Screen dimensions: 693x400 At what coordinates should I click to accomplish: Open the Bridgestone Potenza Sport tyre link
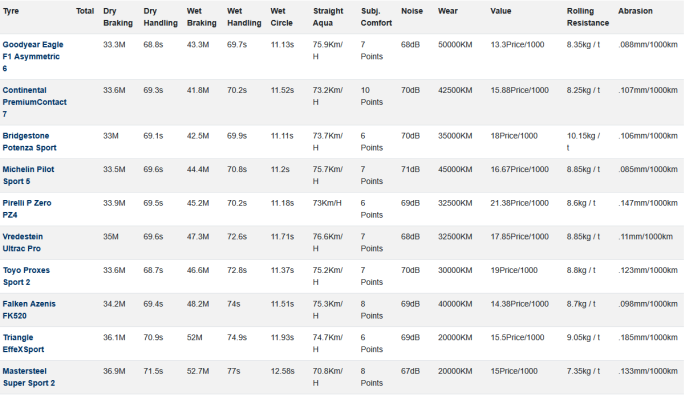coord(29,142)
